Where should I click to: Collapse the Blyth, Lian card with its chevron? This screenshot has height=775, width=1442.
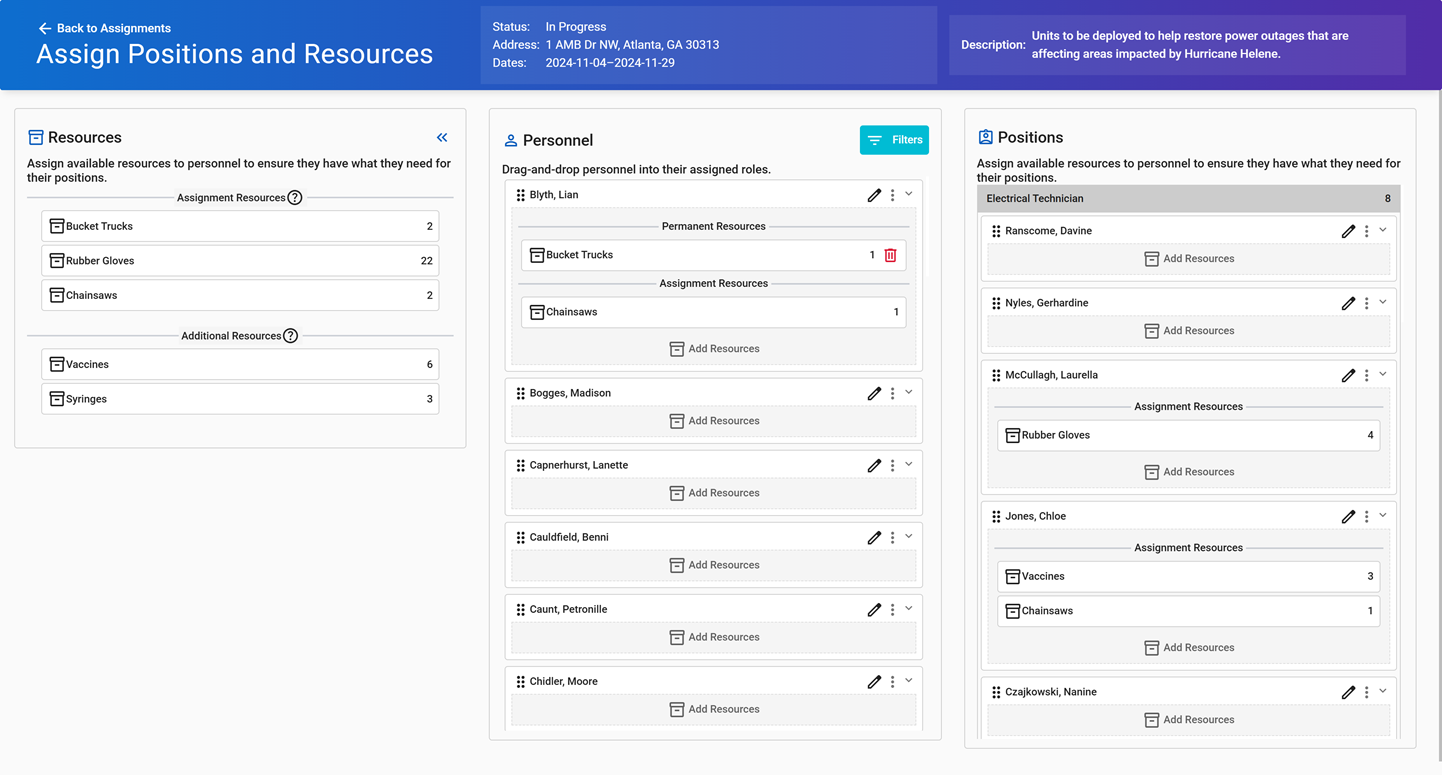(x=908, y=194)
